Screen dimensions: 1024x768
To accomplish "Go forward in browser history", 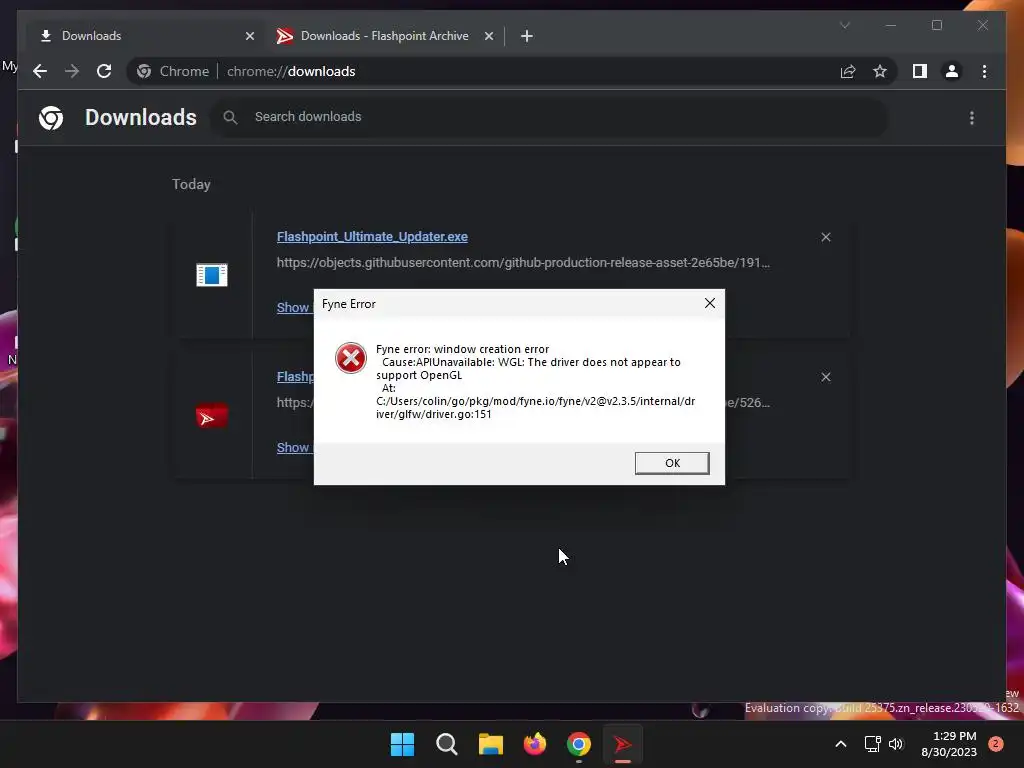I will (x=72, y=71).
